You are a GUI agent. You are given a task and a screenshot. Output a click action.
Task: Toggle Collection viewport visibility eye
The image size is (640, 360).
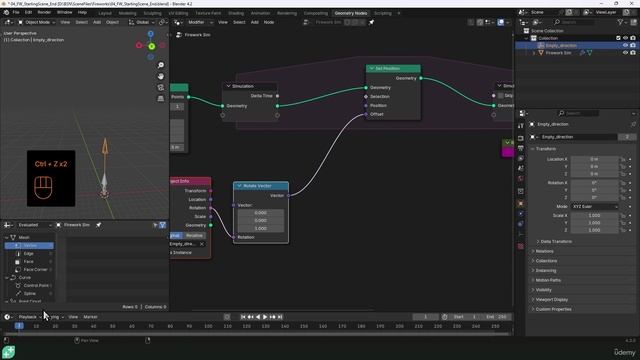(625, 38)
